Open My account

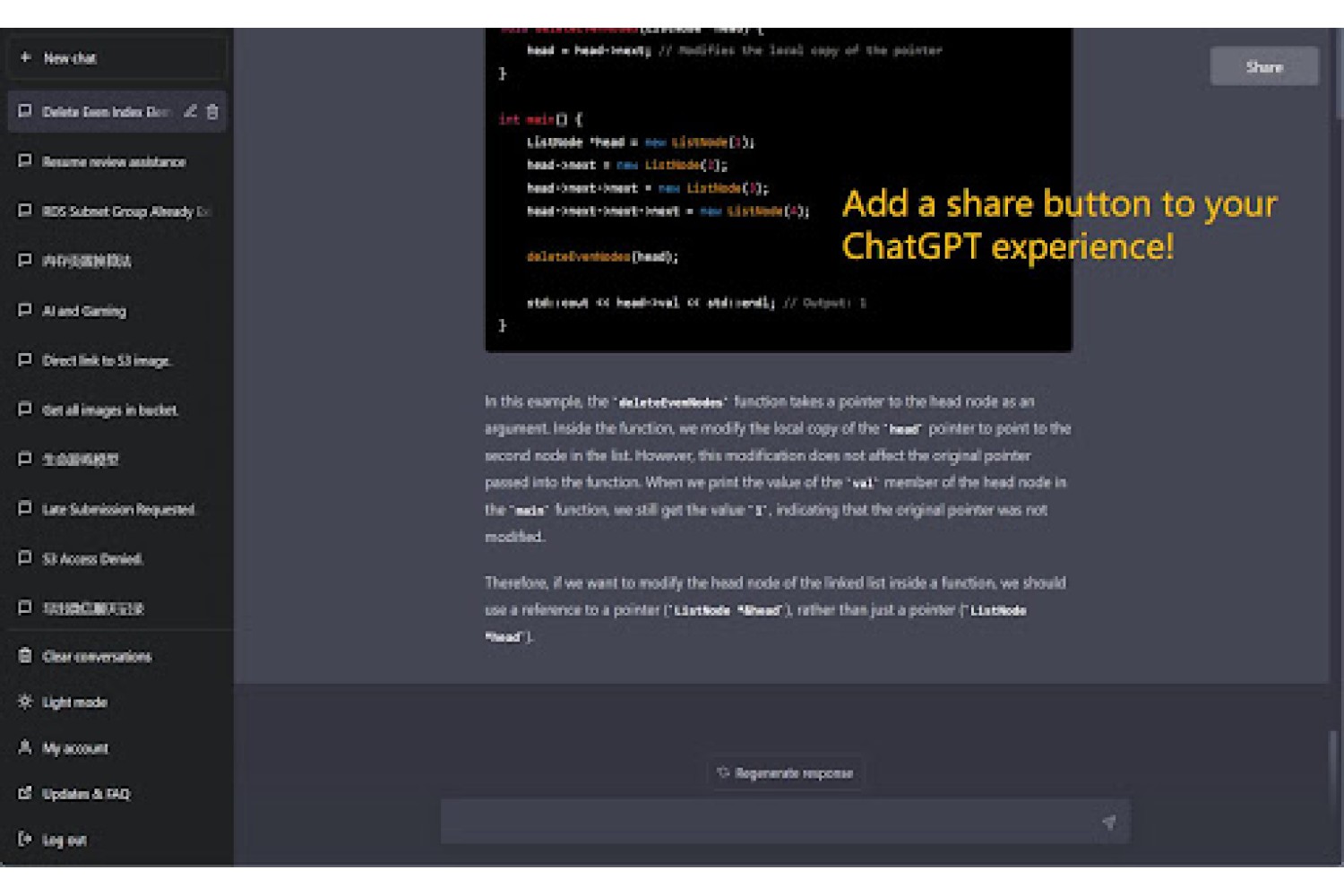point(116,748)
